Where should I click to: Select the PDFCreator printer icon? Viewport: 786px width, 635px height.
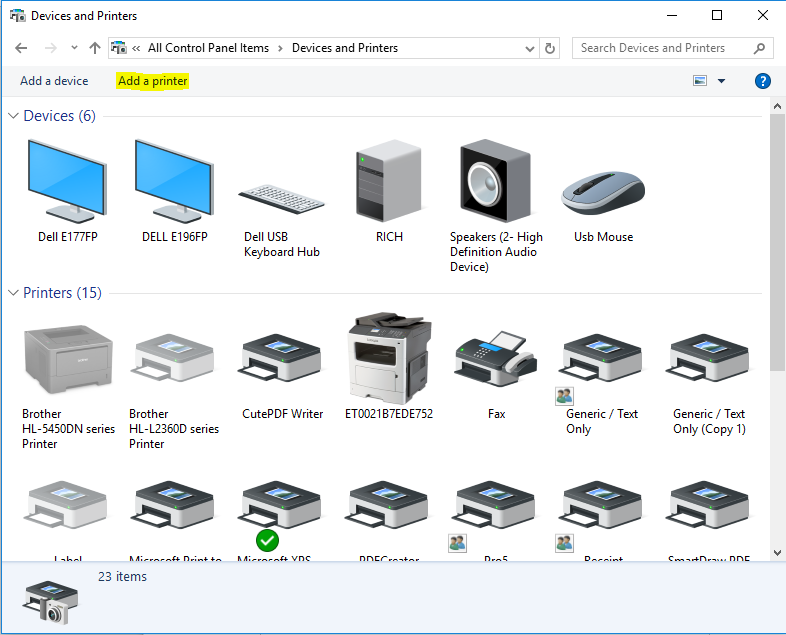coord(388,505)
